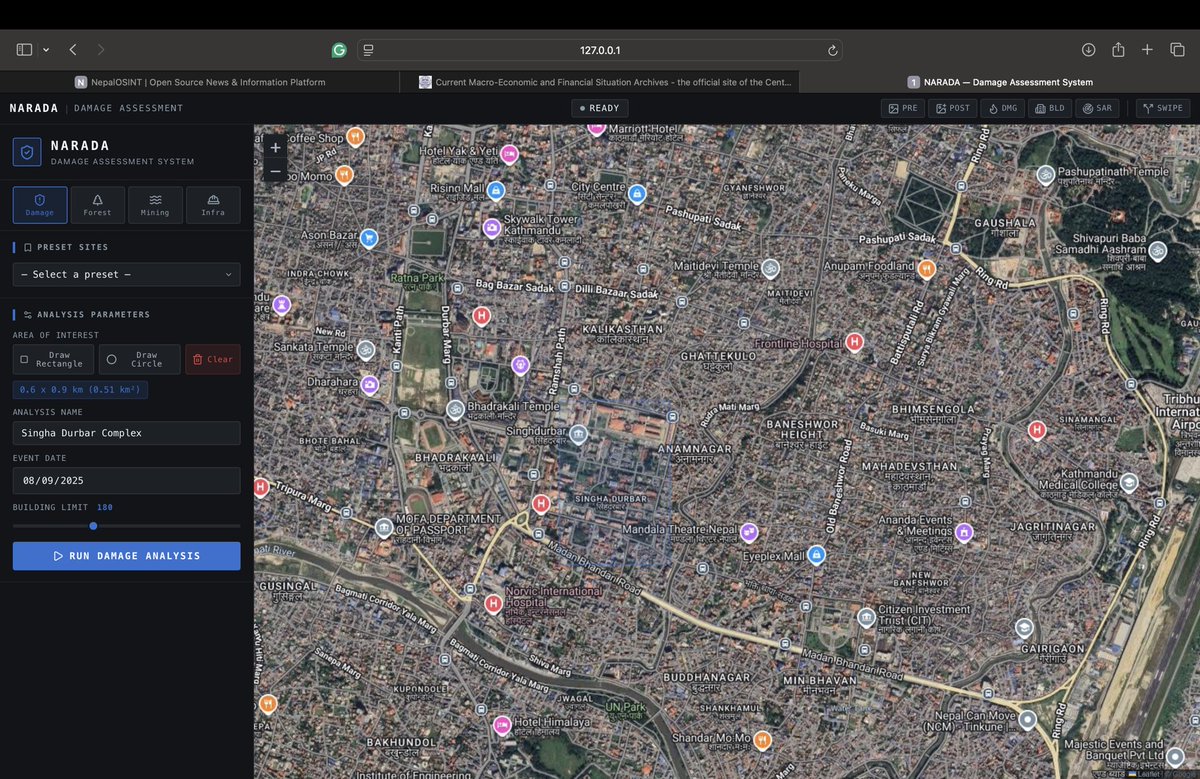Click the 0.6 x 0.9 km area readout
The width and height of the screenshot is (1200, 779).
pos(80,390)
